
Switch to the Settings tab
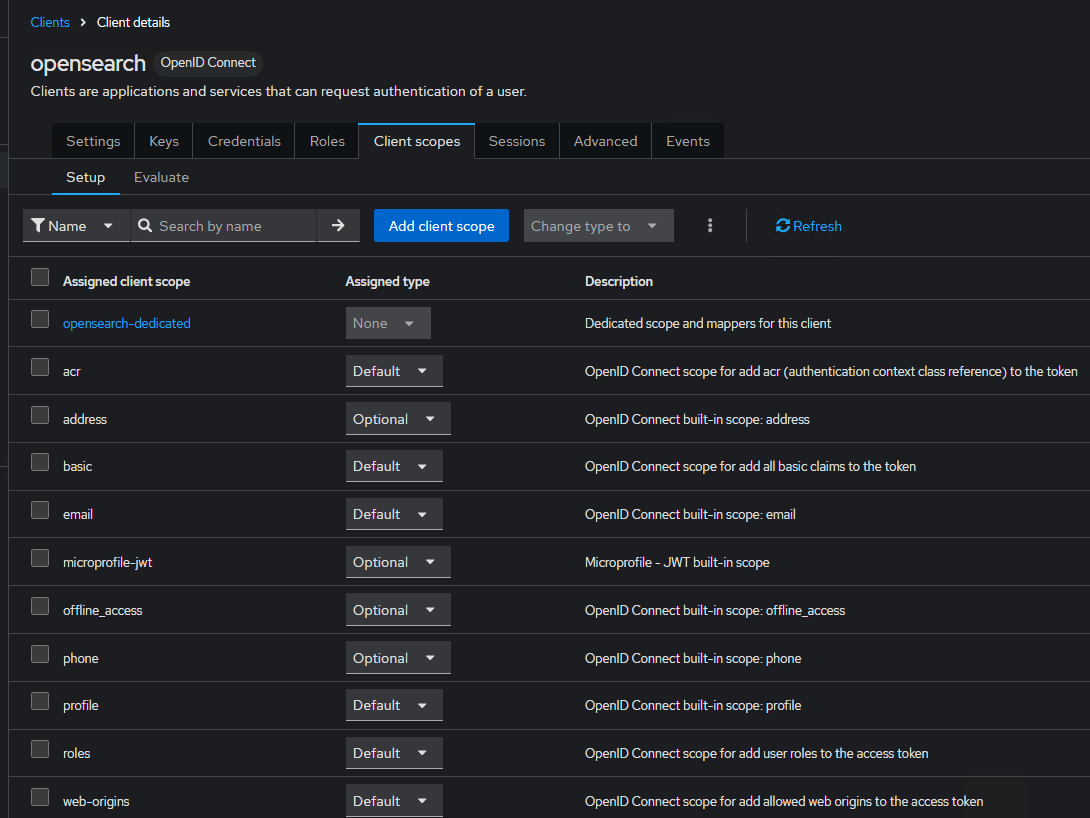pos(93,141)
